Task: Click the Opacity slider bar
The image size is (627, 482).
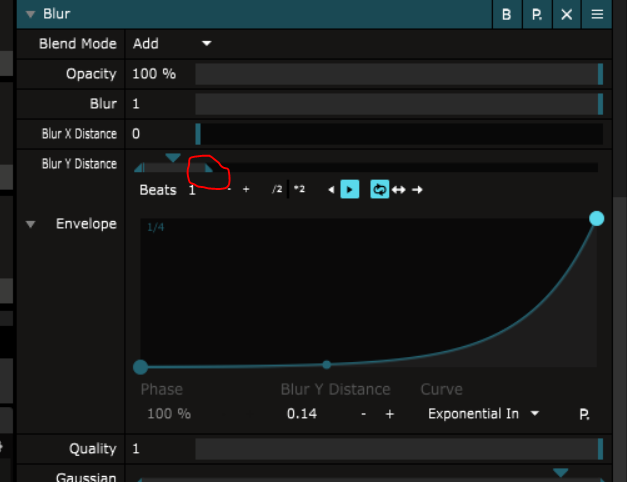Action: [398, 74]
